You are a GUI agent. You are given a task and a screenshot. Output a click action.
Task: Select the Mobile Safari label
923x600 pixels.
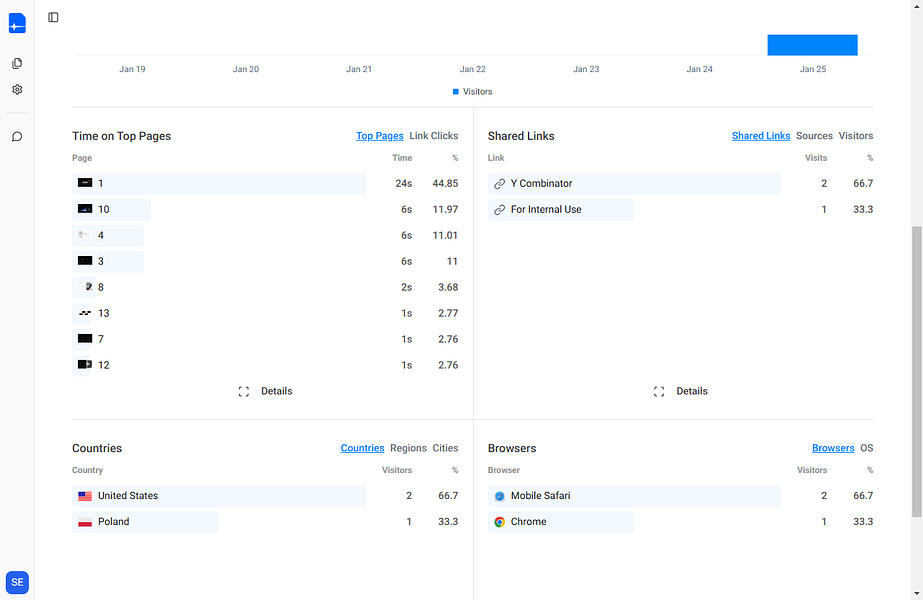[x=540, y=496]
